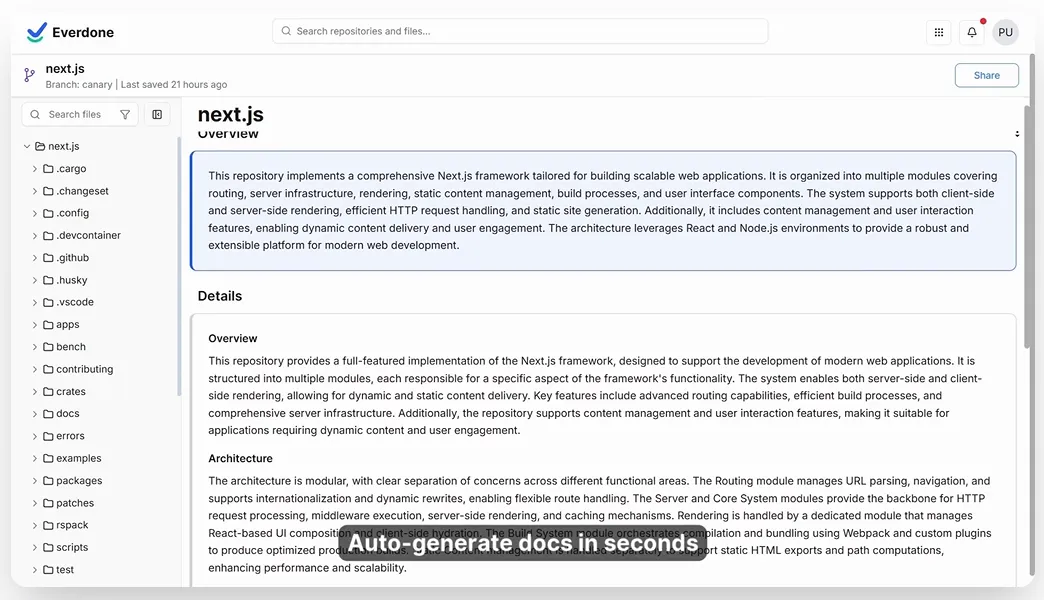
Task: Click the Everdone logo icon
Action: pos(37,32)
